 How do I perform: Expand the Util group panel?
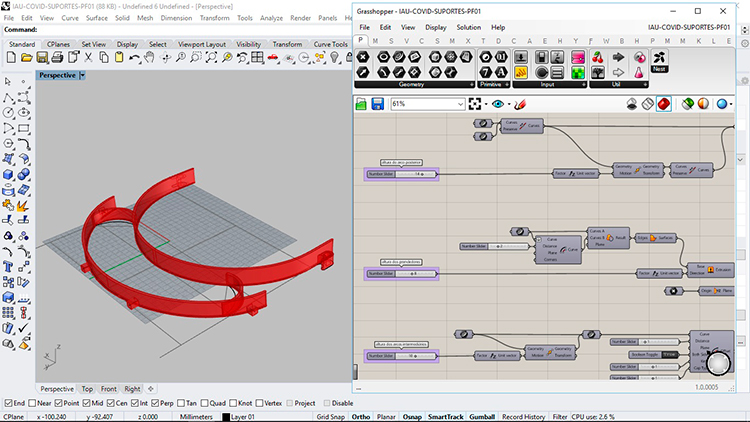[645, 85]
